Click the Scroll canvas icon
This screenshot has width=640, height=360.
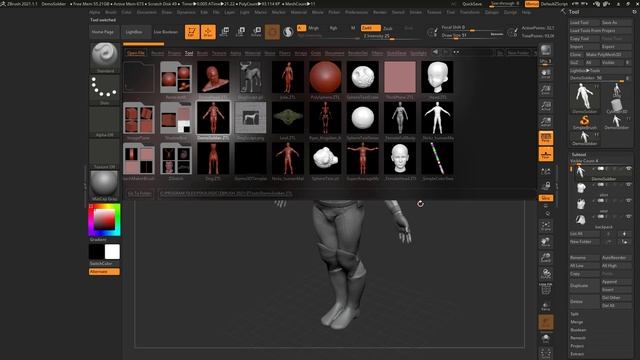click(x=546, y=73)
